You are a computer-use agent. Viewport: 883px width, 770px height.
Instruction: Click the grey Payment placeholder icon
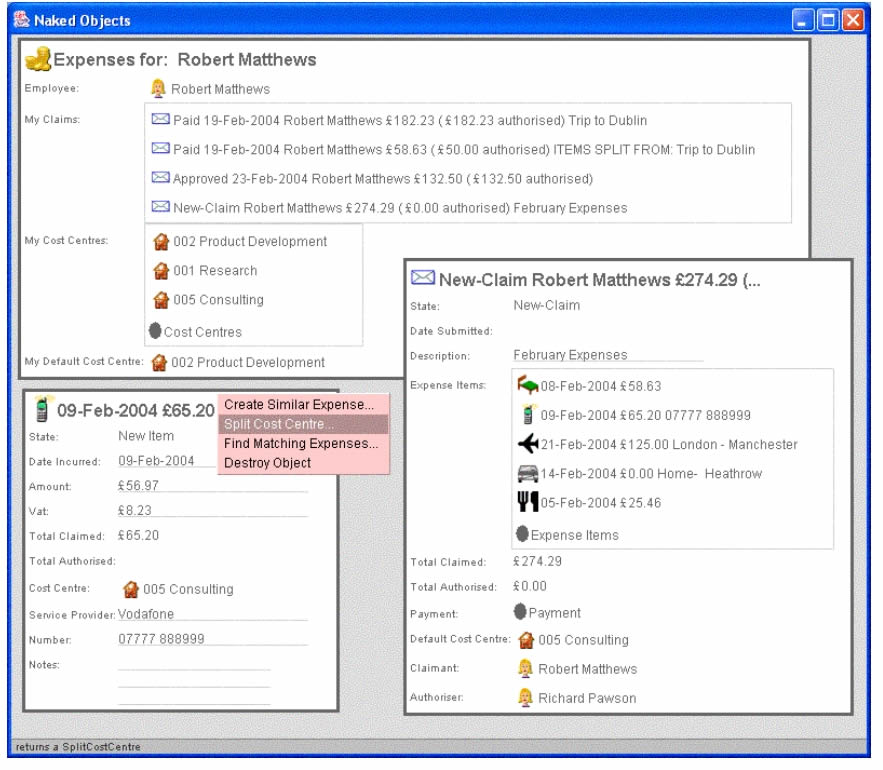[x=520, y=612]
